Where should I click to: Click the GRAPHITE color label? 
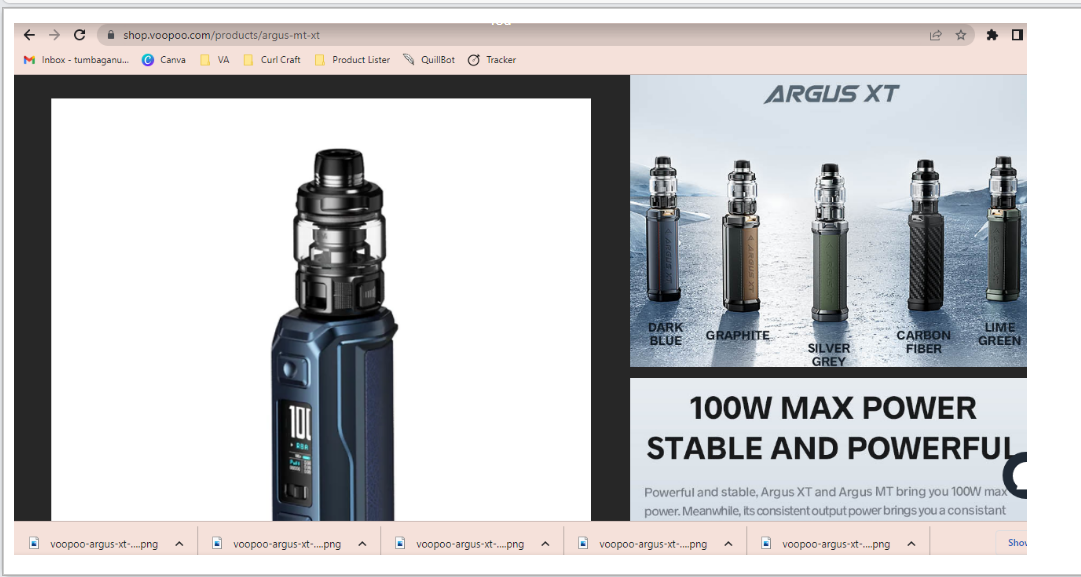click(737, 336)
